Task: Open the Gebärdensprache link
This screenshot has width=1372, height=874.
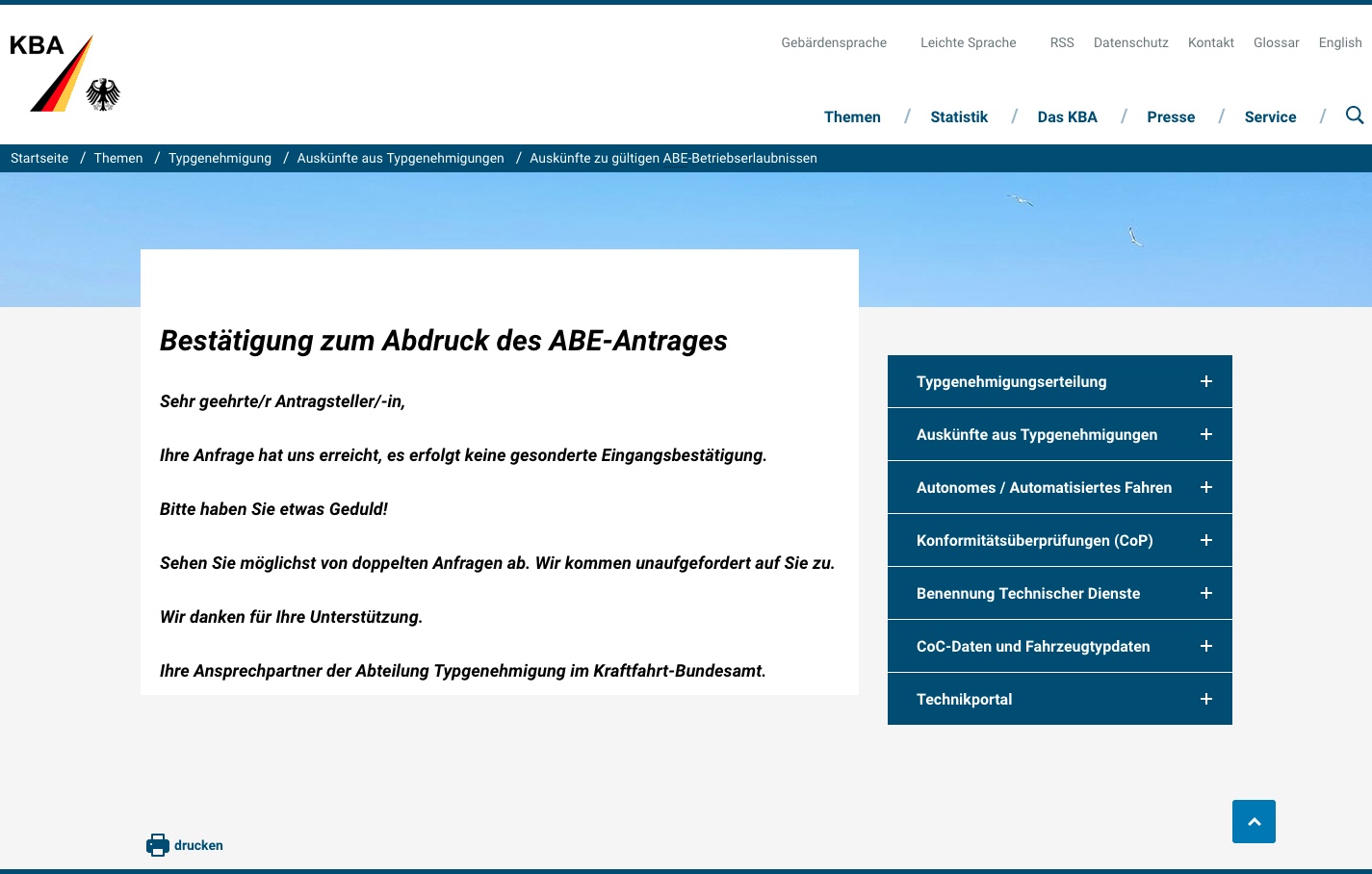Action: [834, 42]
